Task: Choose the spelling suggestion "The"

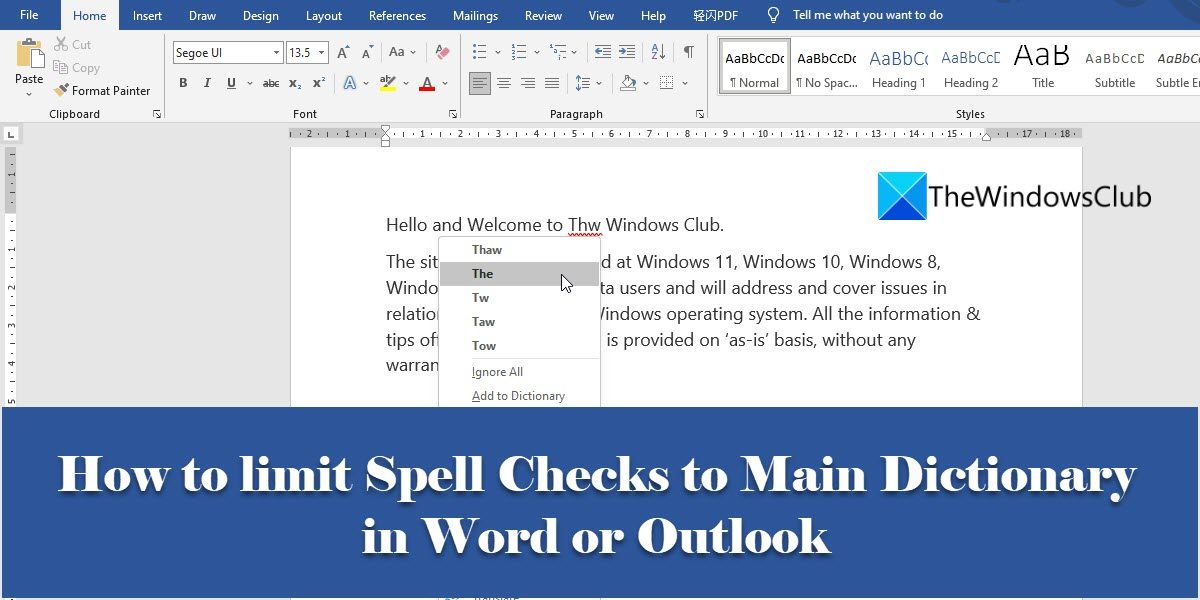Action: click(519, 274)
